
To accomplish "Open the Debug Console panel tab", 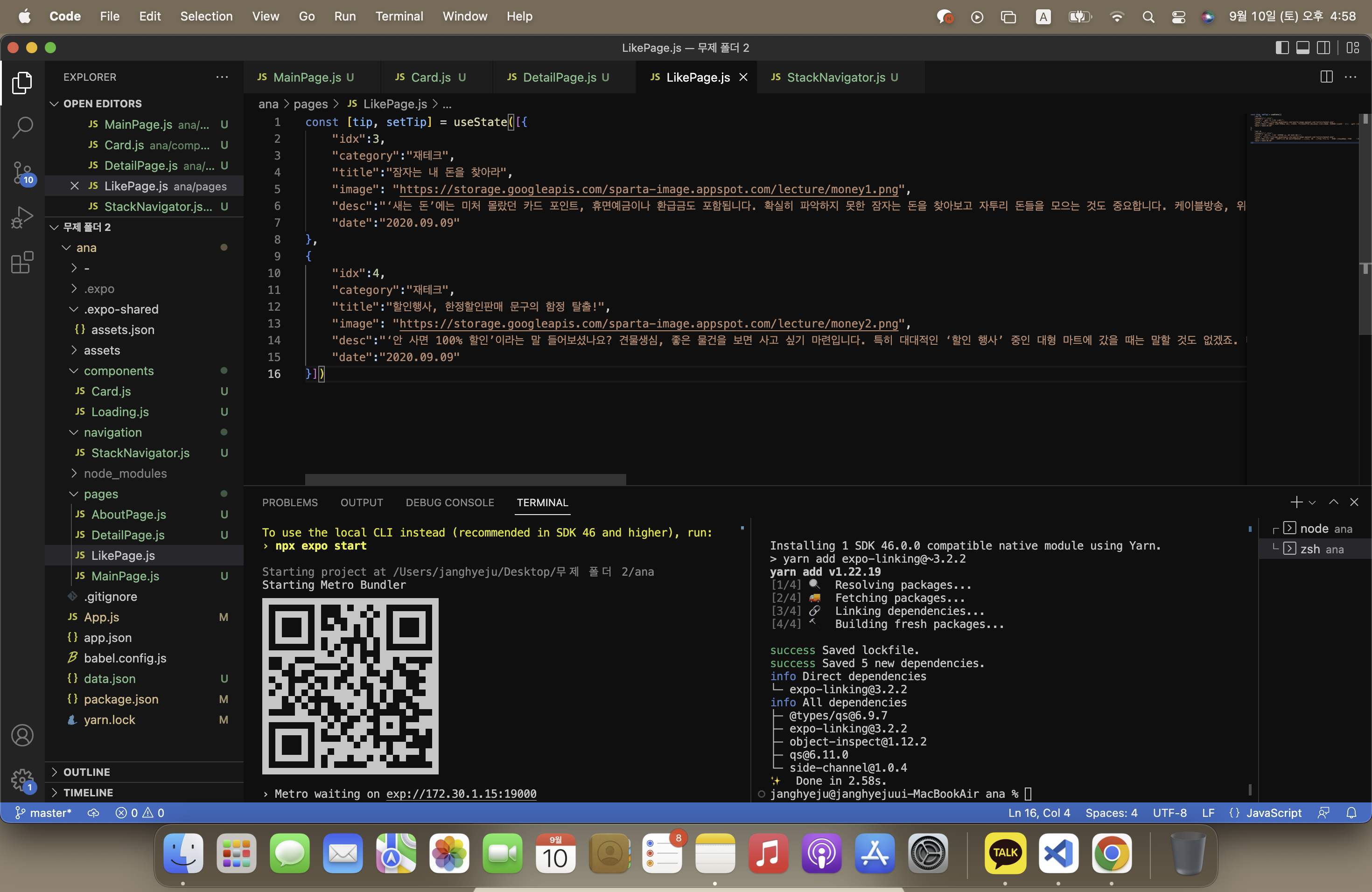I will pyautogui.click(x=450, y=502).
